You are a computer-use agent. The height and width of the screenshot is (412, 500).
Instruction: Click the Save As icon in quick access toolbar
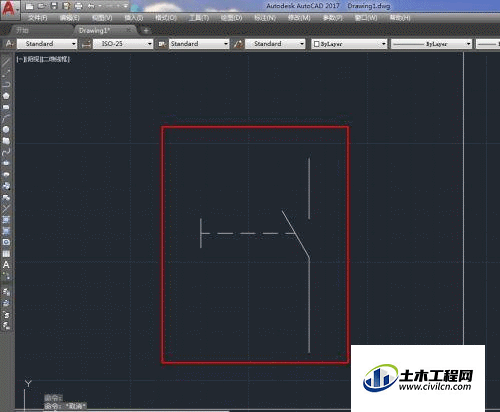click(x=66, y=6)
